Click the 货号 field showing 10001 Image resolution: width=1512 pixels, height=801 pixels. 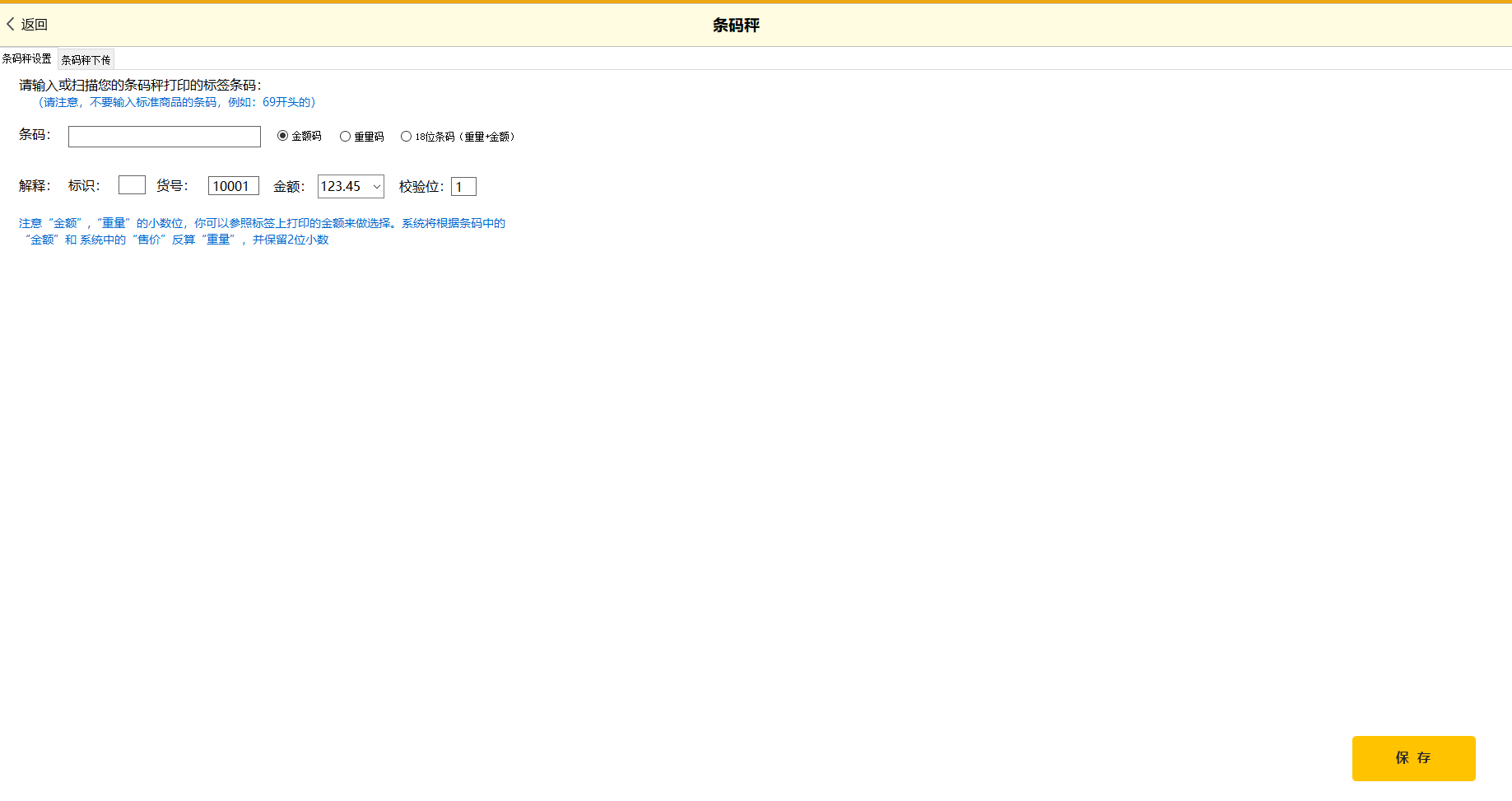(233, 186)
